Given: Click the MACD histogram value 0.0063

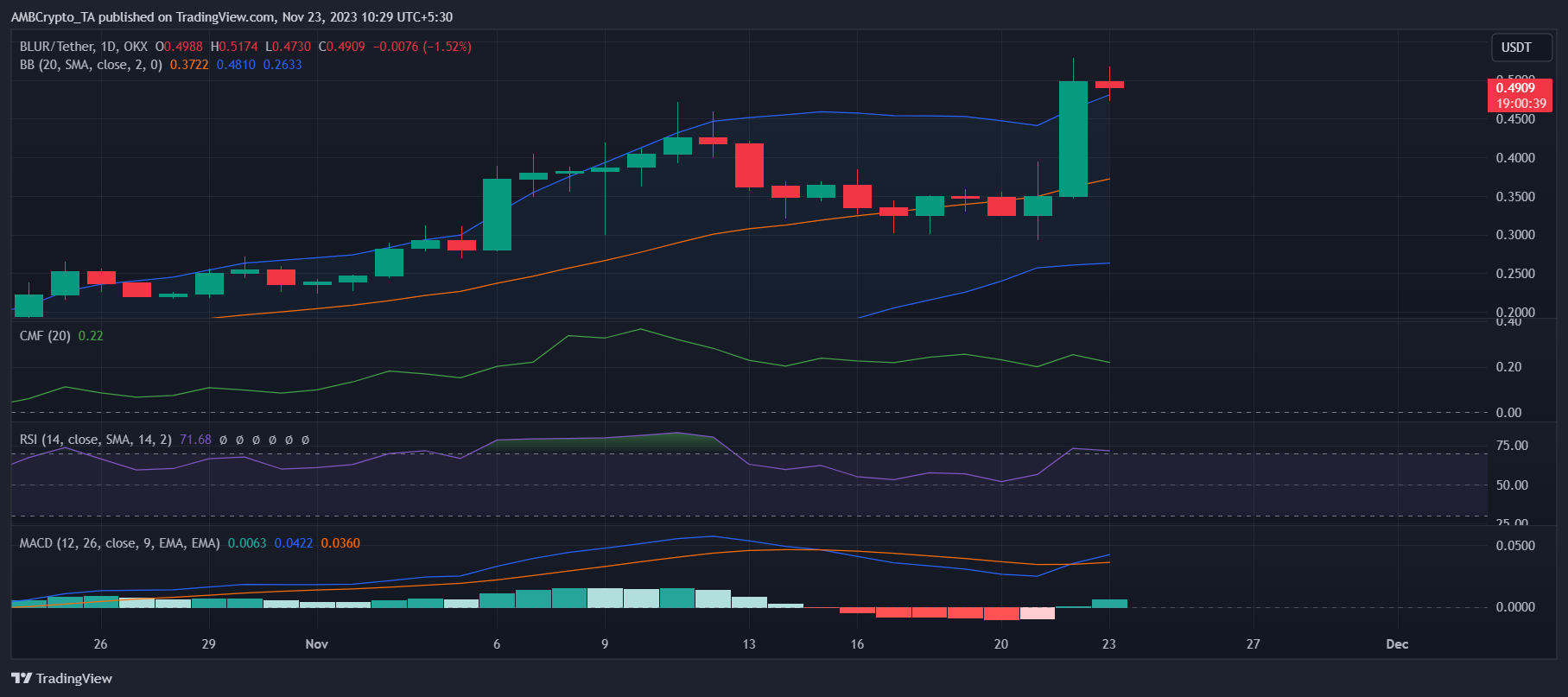Looking at the screenshot, I should click(x=247, y=543).
